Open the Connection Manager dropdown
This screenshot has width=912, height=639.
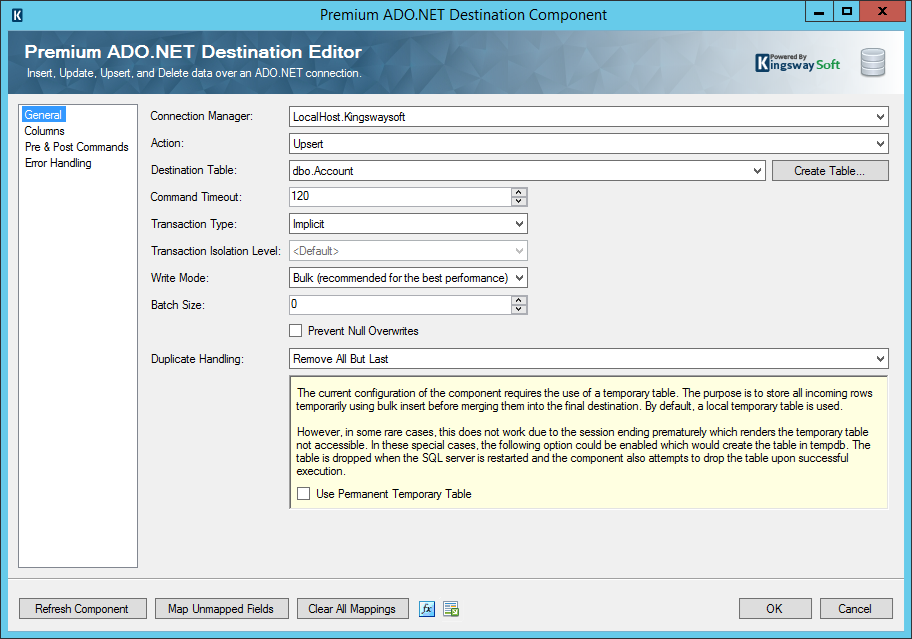(879, 116)
